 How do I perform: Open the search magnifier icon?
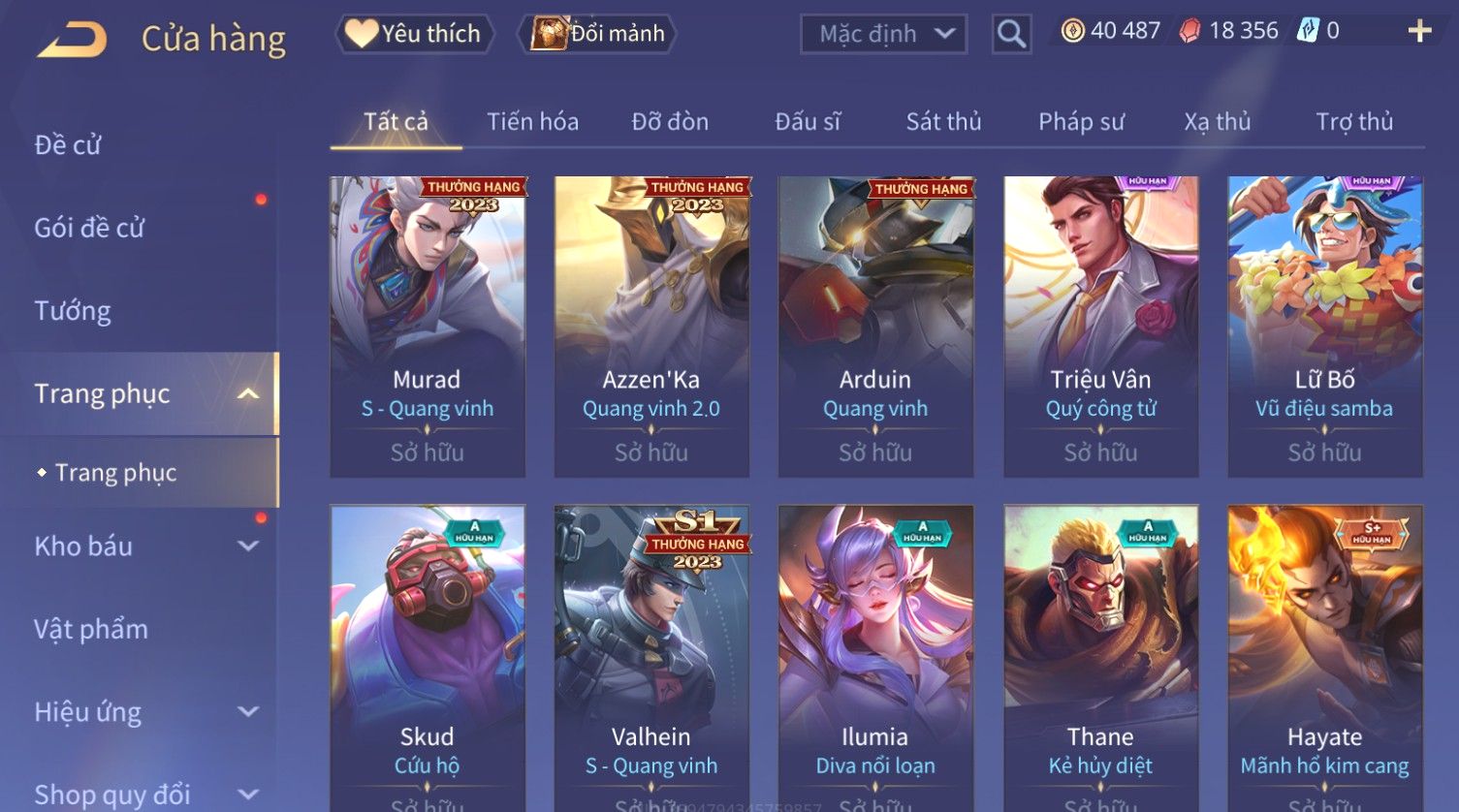click(1011, 35)
